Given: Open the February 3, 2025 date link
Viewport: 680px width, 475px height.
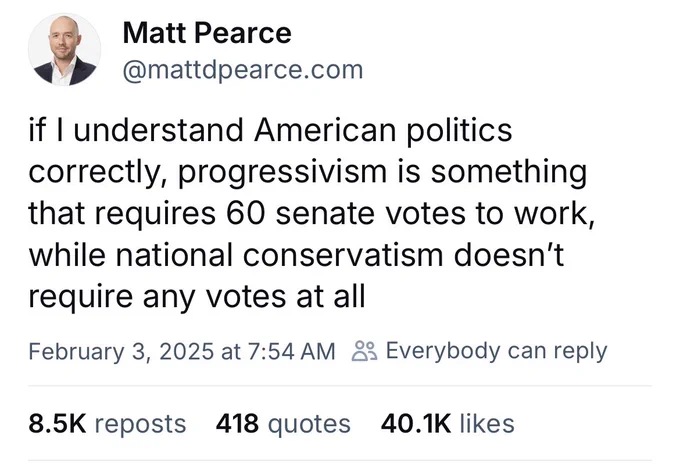Looking at the screenshot, I should [x=121, y=351].
